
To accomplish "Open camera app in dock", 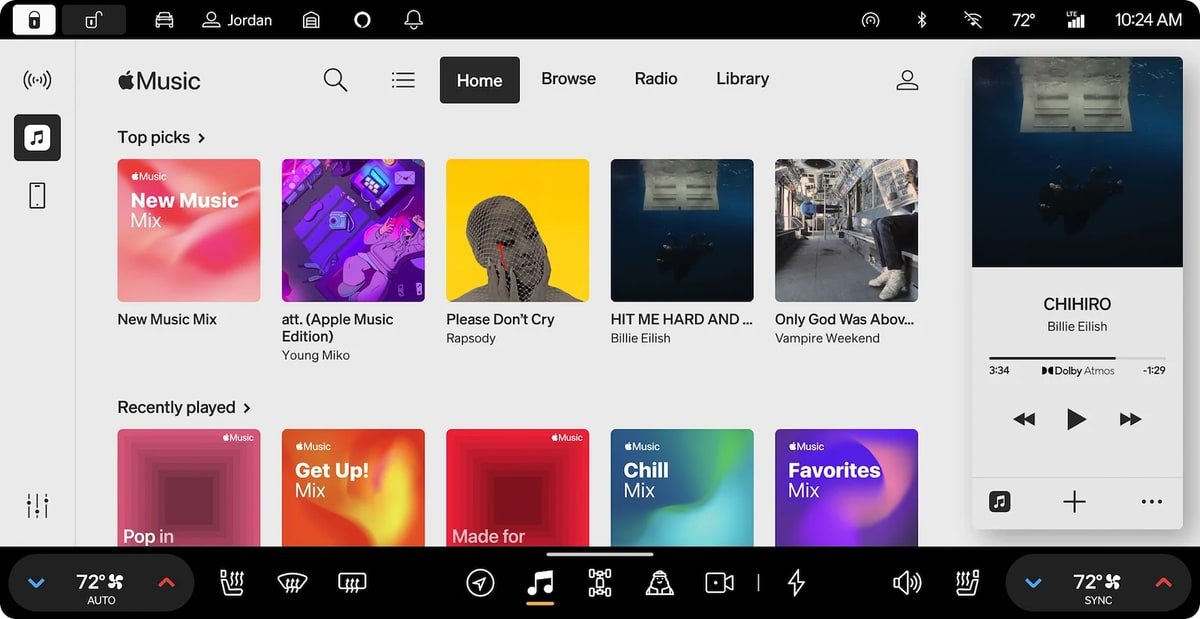I will pos(719,582).
